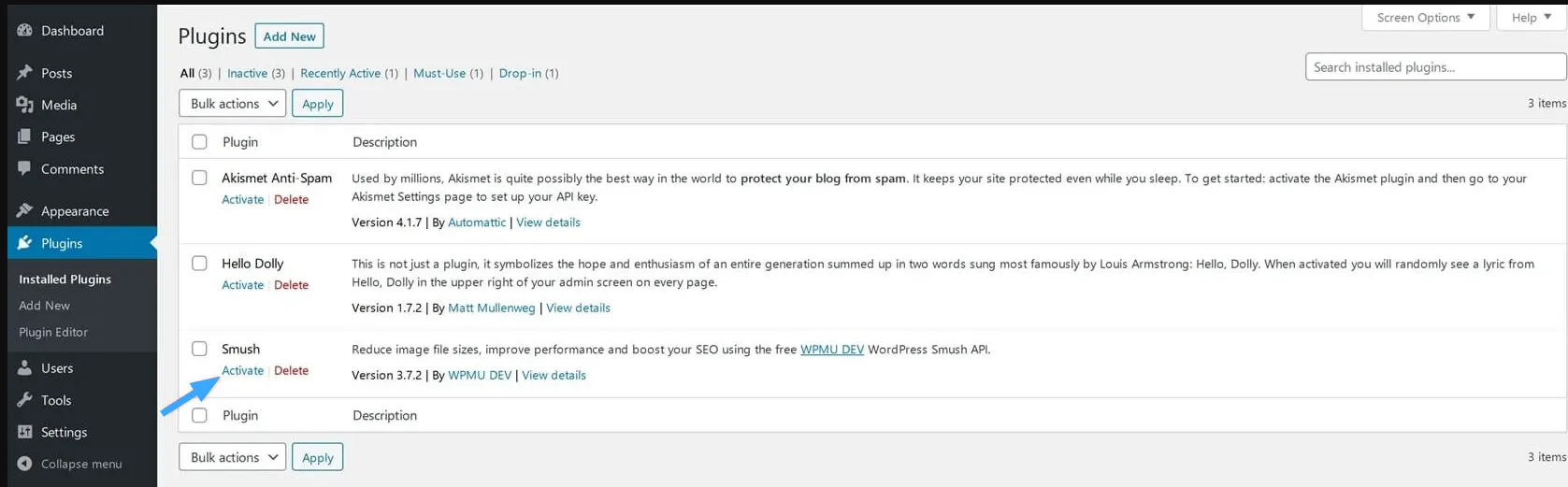Open Media via its sidebar icon
1568x487 pixels.
pos(25,105)
